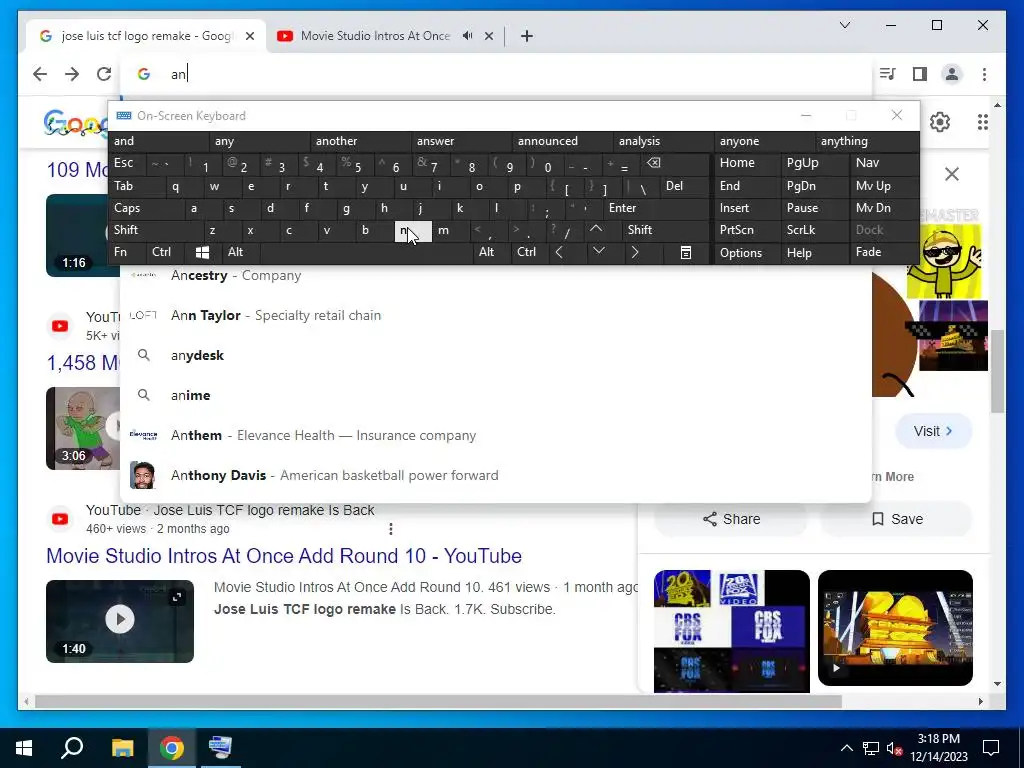Click the vertical page scrollbar thumb
Screen dimensions: 1024x768
click(x=997, y=372)
